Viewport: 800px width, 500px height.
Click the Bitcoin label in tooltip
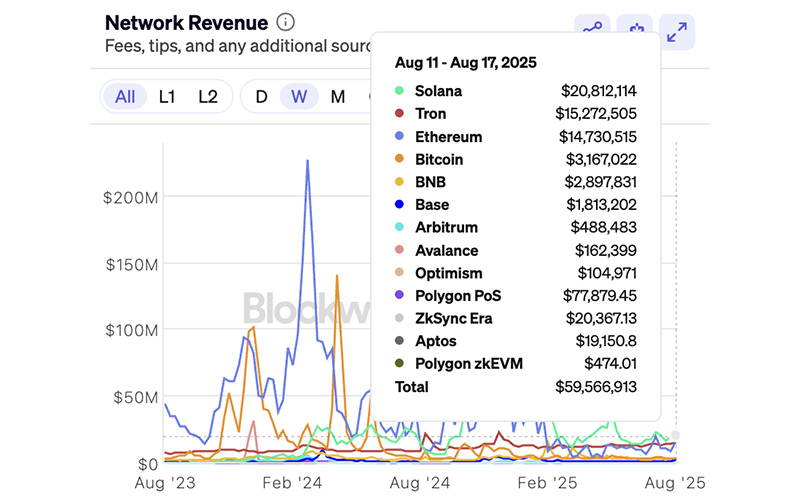coord(439,159)
